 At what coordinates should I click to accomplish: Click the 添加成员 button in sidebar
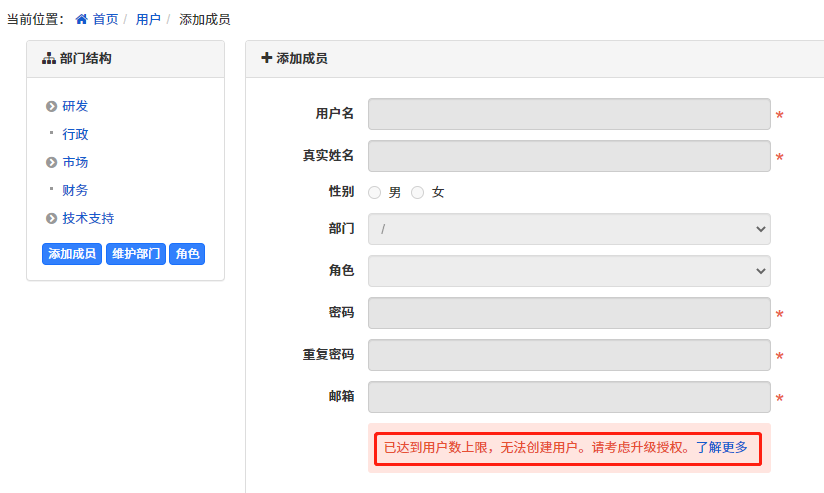(72, 254)
